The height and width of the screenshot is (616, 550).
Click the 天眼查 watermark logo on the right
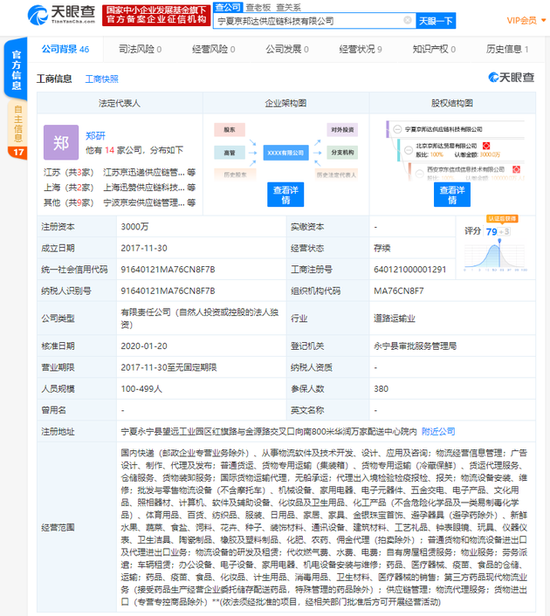click(511, 77)
